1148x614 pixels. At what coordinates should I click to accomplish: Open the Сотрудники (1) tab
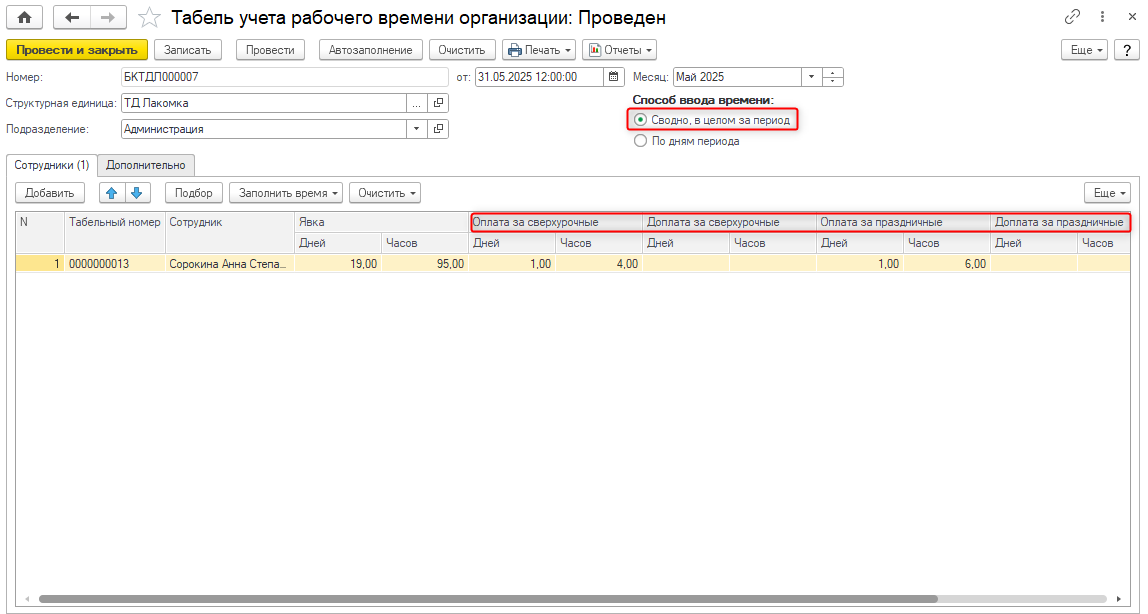coord(52,165)
